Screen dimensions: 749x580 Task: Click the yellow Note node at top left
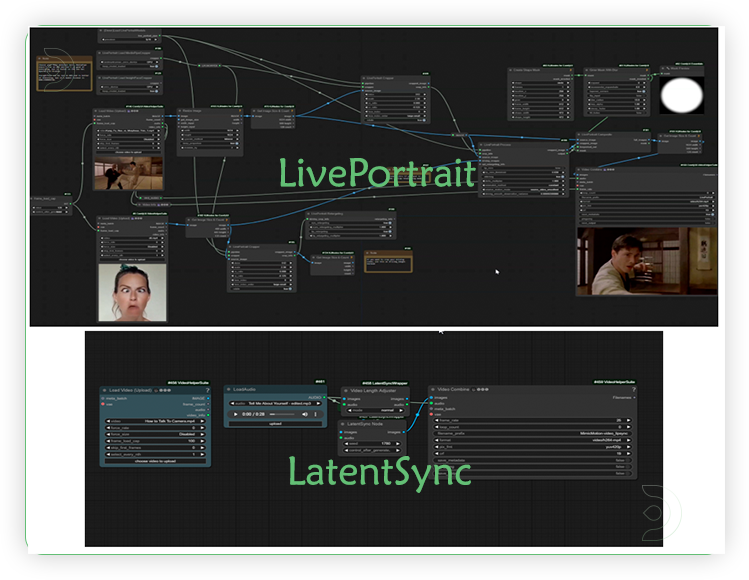coord(64,73)
